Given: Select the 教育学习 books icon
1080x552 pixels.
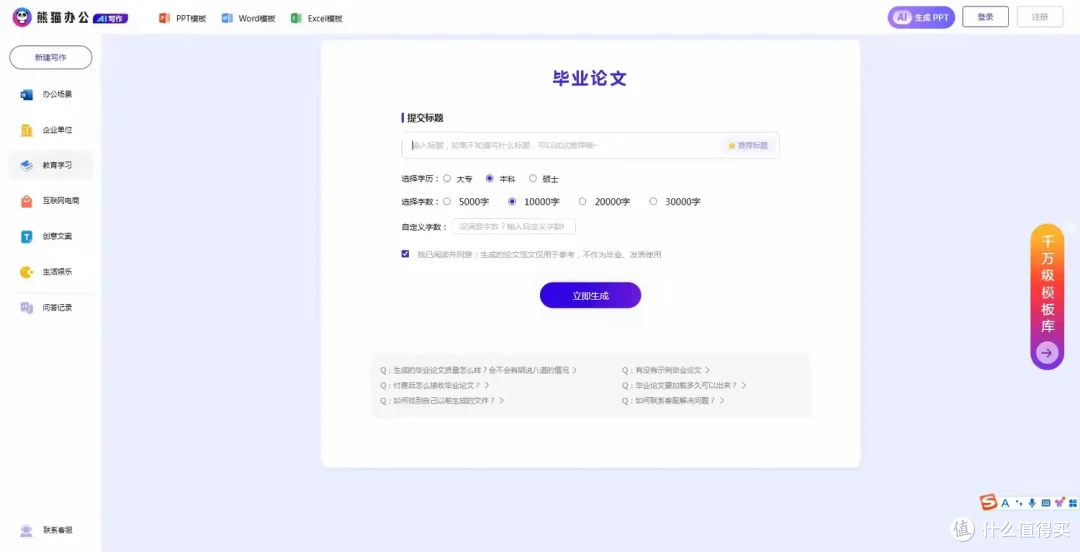Looking at the screenshot, I should click(x=26, y=165).
